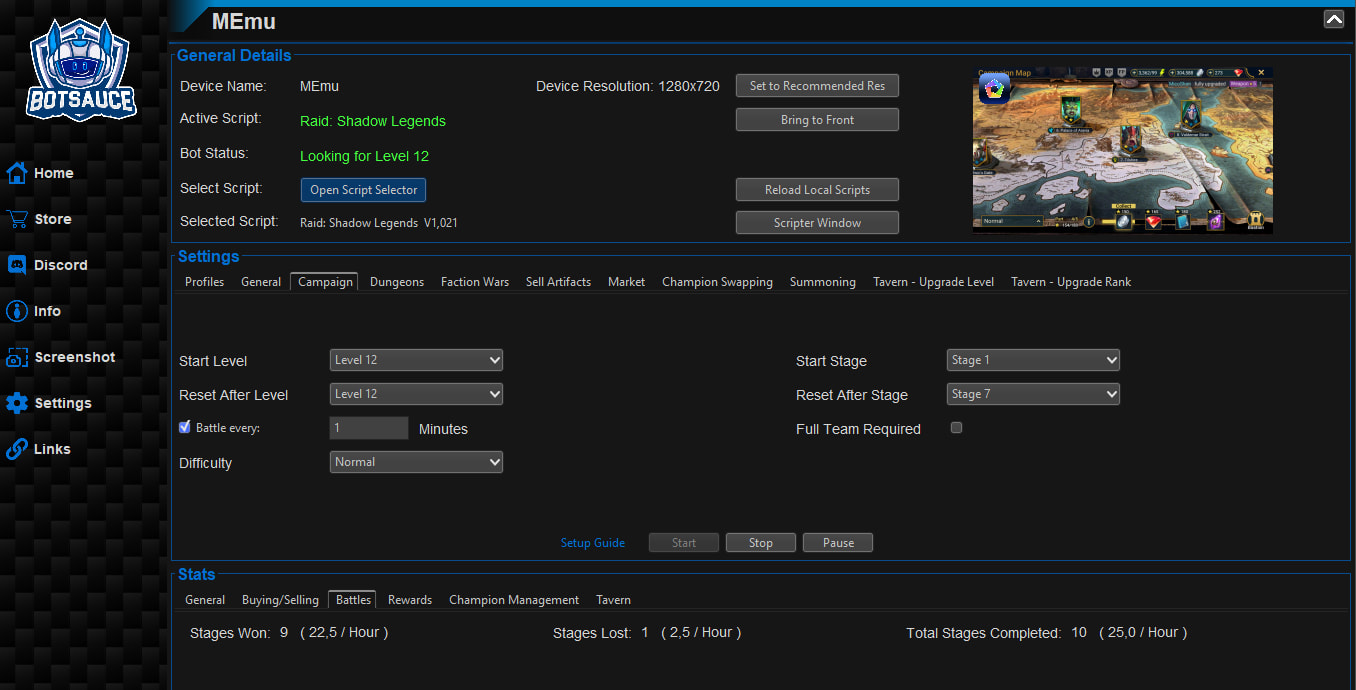Open the Setup Guide link
This screenshot has width=1356, height=690.
pos(592,543)
